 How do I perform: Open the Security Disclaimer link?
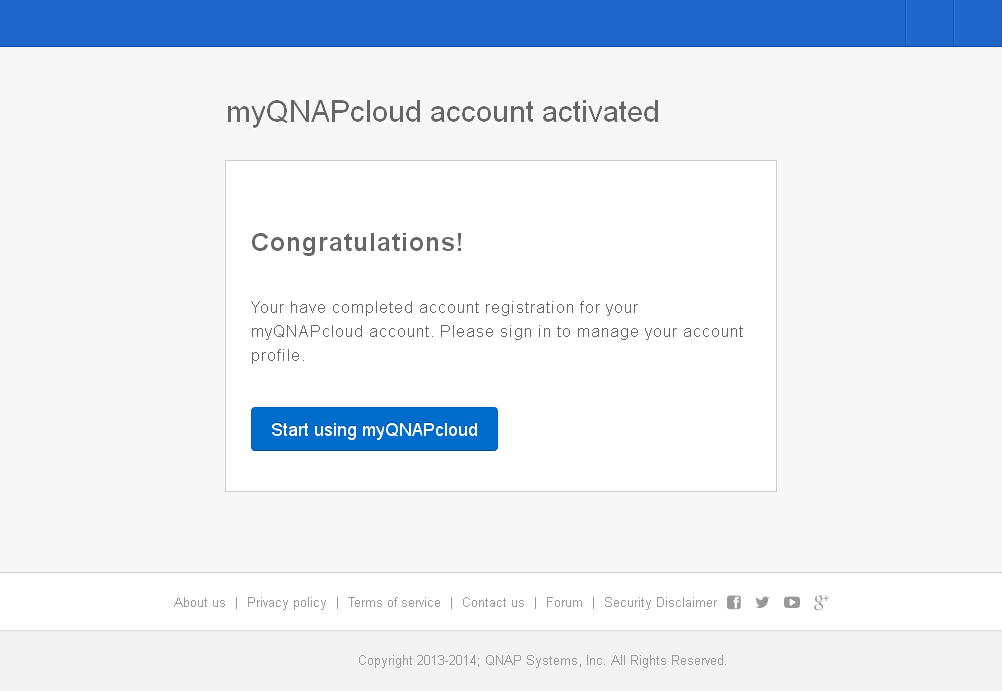point(660,603)
